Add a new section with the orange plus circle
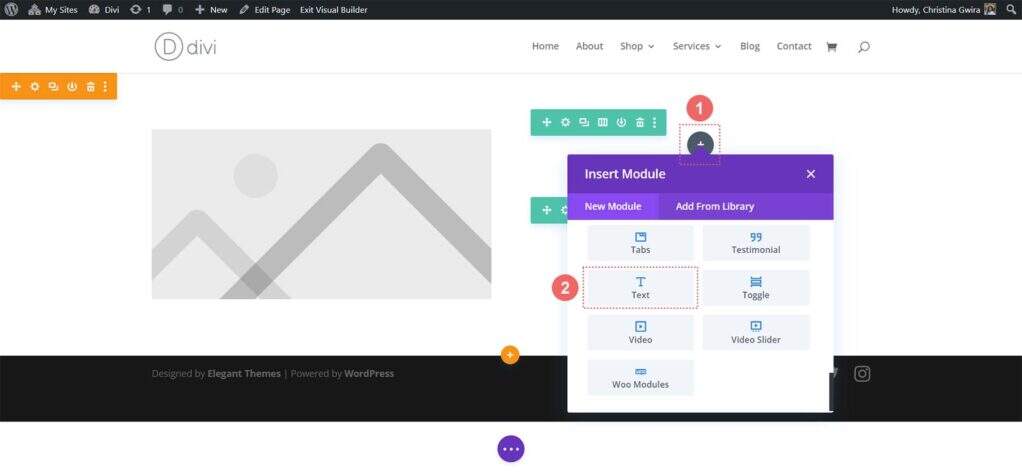1022x476 pixels. (x=510, y=355)
